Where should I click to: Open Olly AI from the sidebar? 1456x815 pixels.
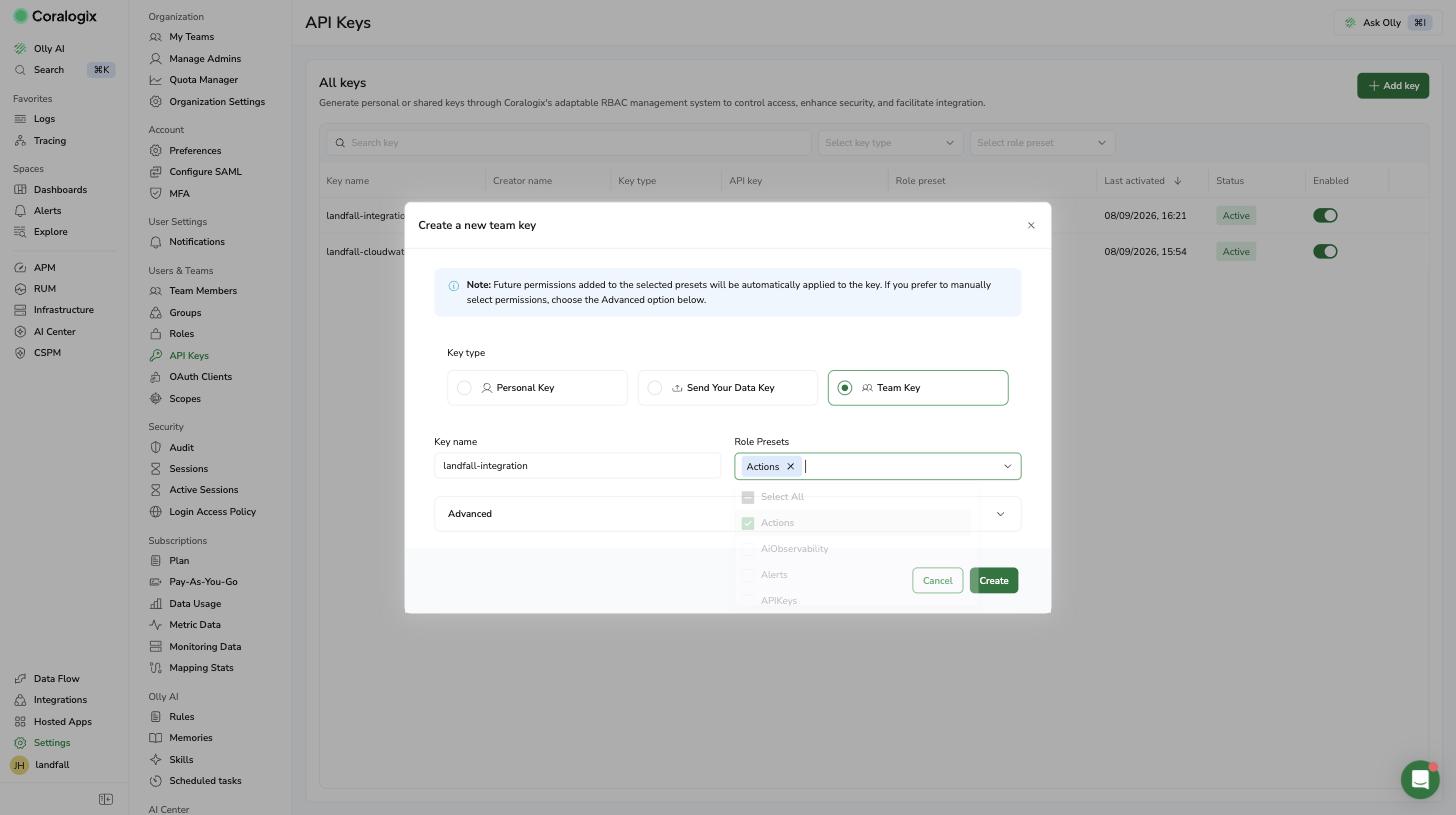click(x=40, y=48)
